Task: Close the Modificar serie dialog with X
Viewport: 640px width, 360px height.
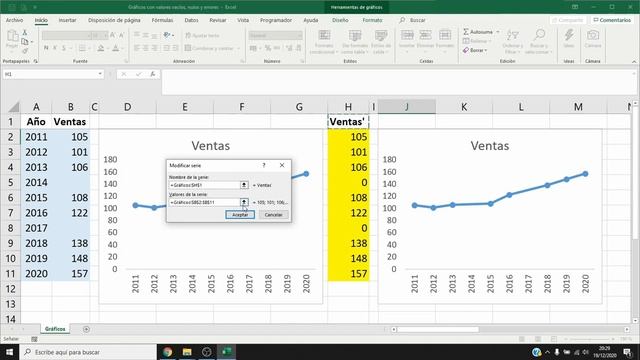Action: pos(282,165)
